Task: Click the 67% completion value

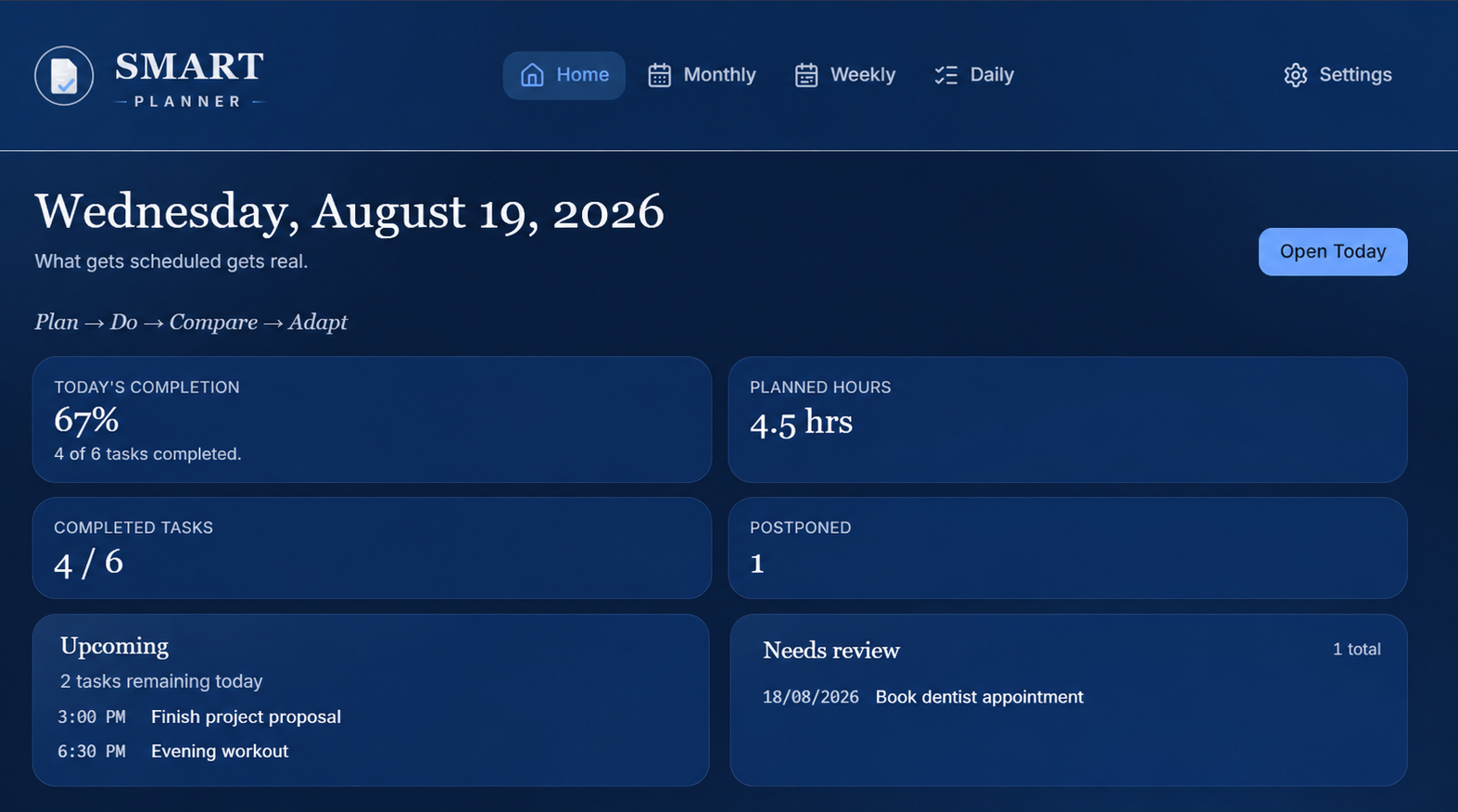Action: pyautogui.click(x=86, y=420)
